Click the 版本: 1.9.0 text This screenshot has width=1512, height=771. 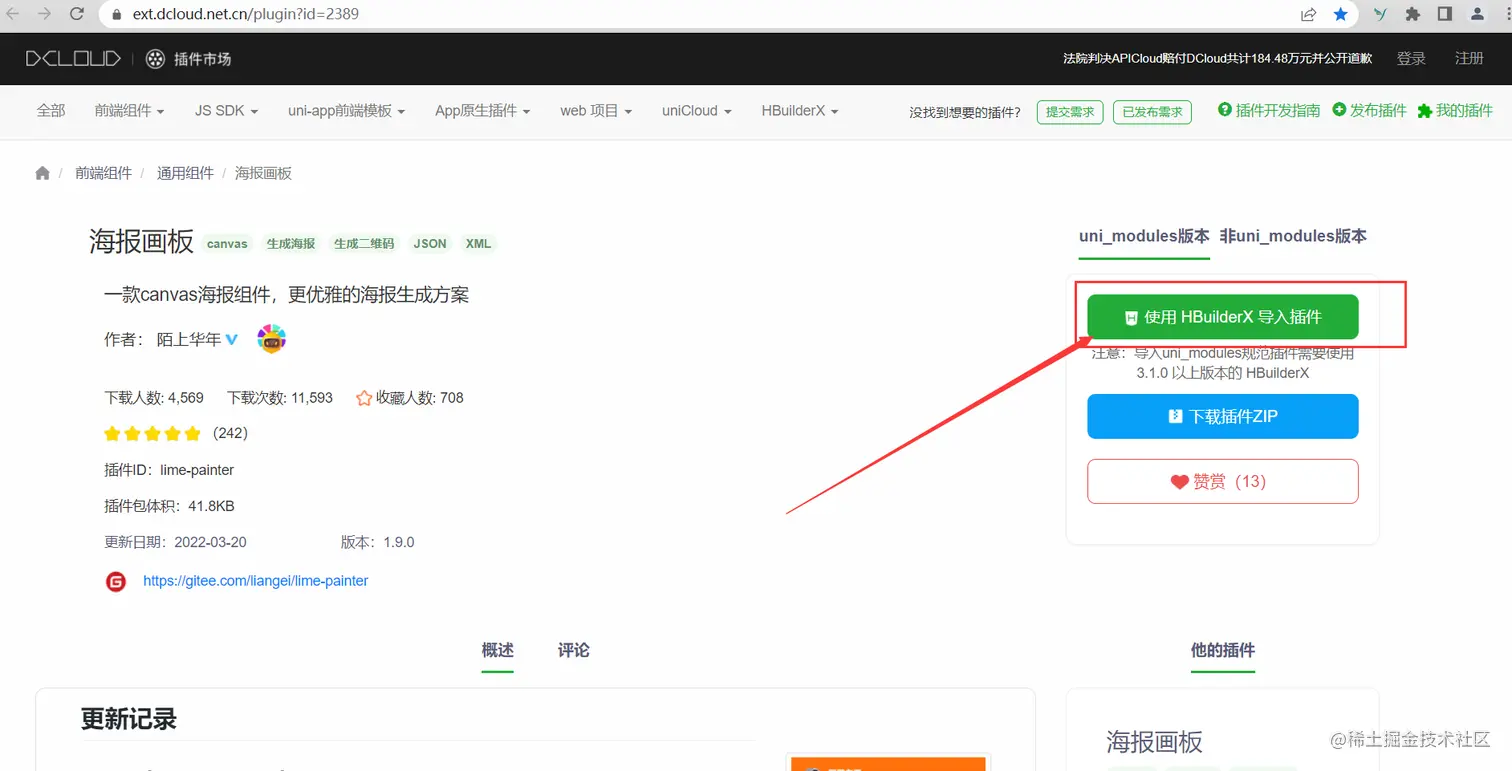point(377,542)
